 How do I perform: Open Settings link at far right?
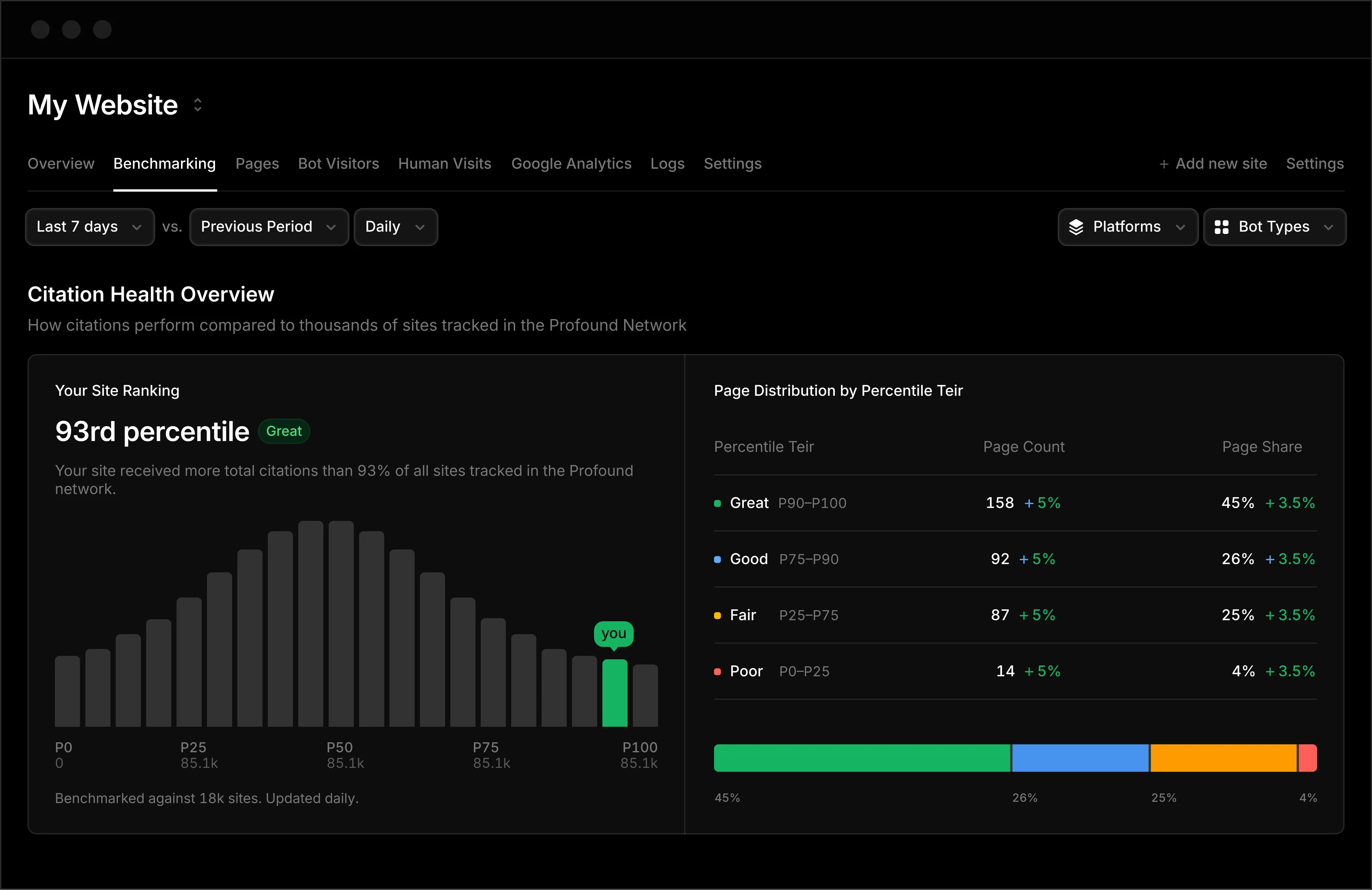coord(1315,164)
